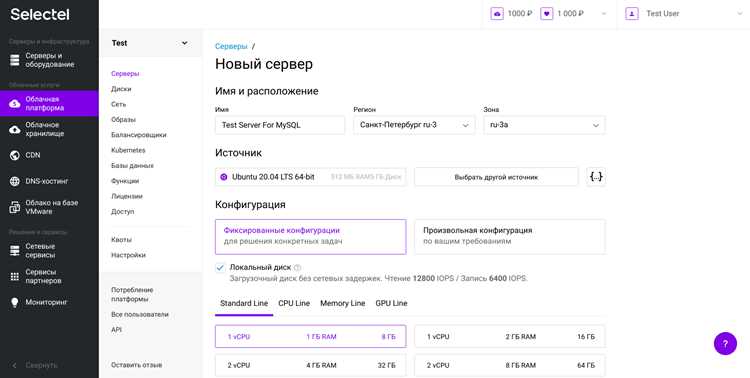Open Образы in project menu
The width and height of the screenshot is (750, 378).
tap(123, 120)
